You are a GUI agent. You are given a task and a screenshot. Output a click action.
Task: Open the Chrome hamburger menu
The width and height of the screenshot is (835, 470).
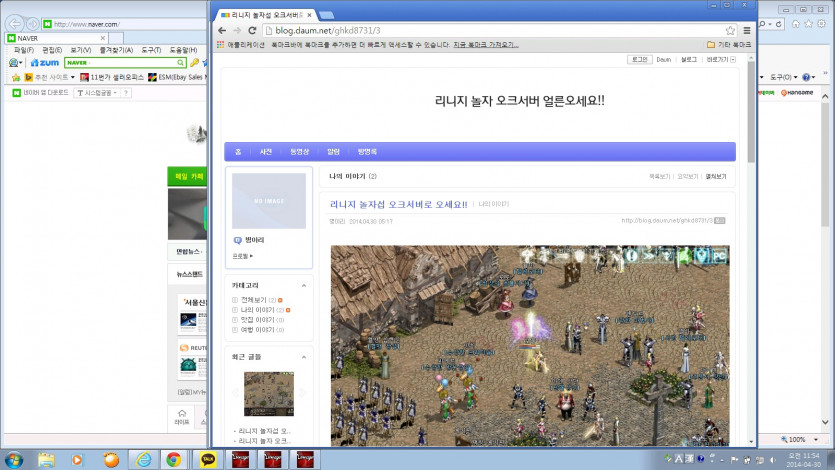pyautogui.click(x=746, y=30)
